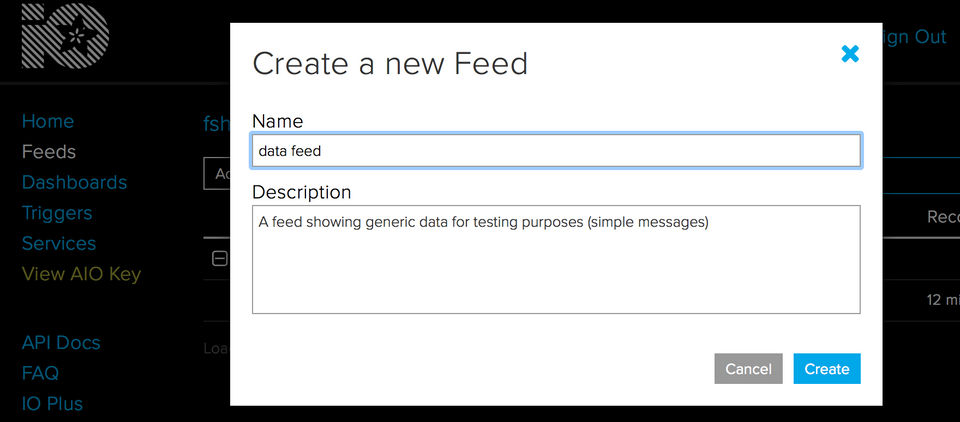Select Services in the sidebar
The width and height of the screenshot is (960, 422).
coord(59,243)
